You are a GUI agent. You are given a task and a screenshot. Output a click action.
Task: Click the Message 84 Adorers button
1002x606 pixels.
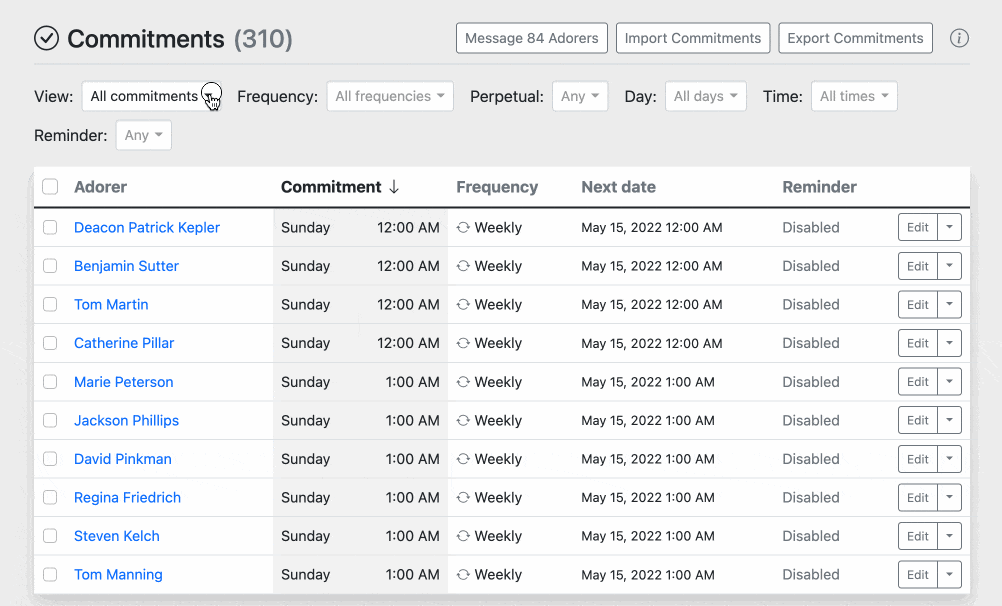(x=531, y=39)
